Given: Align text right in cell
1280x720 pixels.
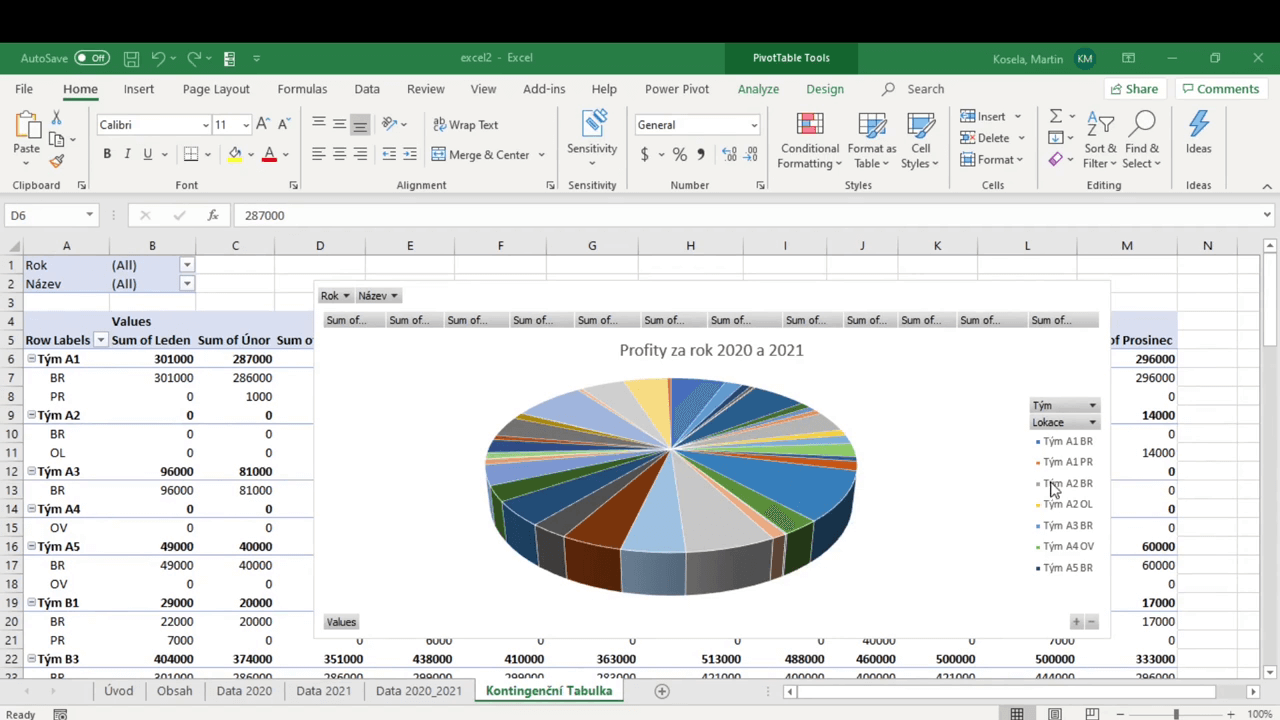Looking at the screenshot, I should (x=360, y=154).
